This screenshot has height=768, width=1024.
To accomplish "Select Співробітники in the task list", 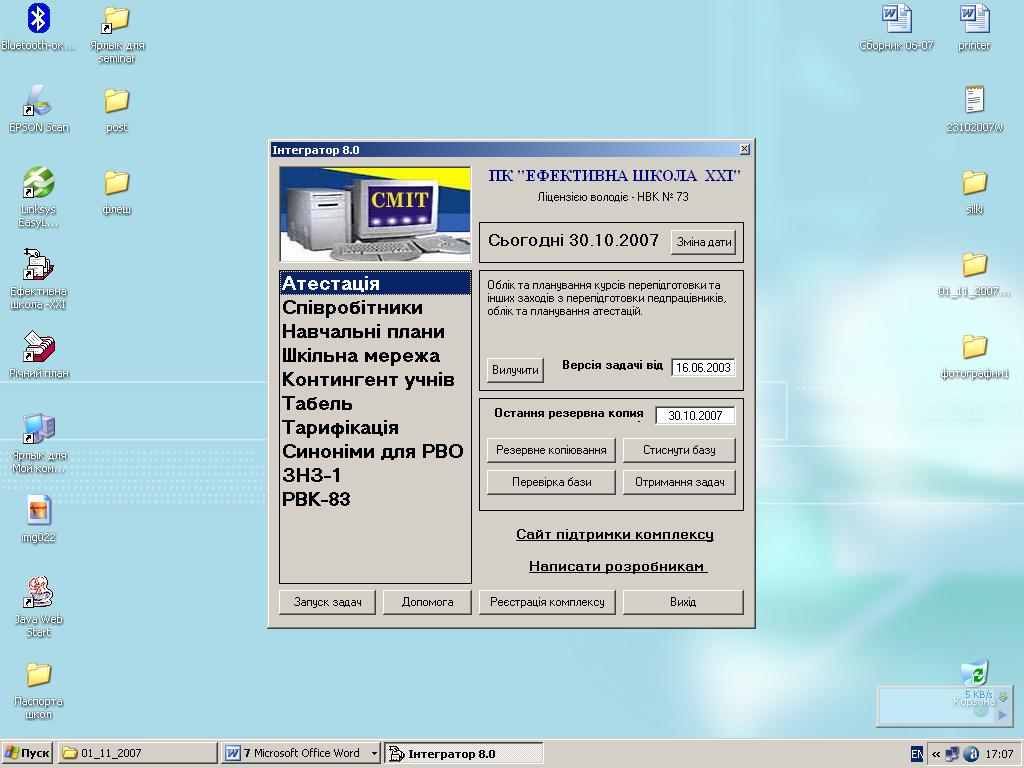I will point(375,308).
